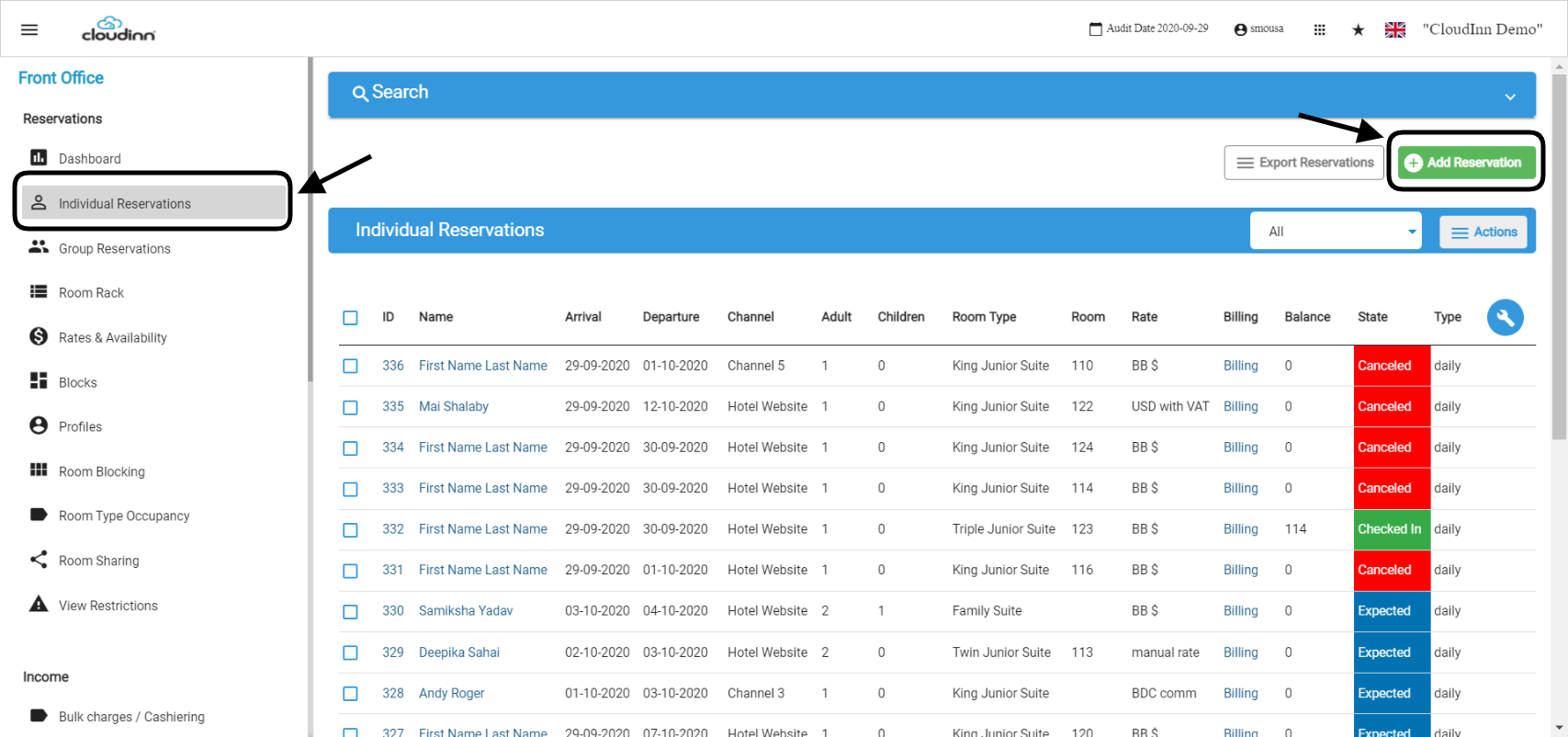Click the Checked In state cell
Viewport: 1568px width, 737px height.
(1391, 529)
